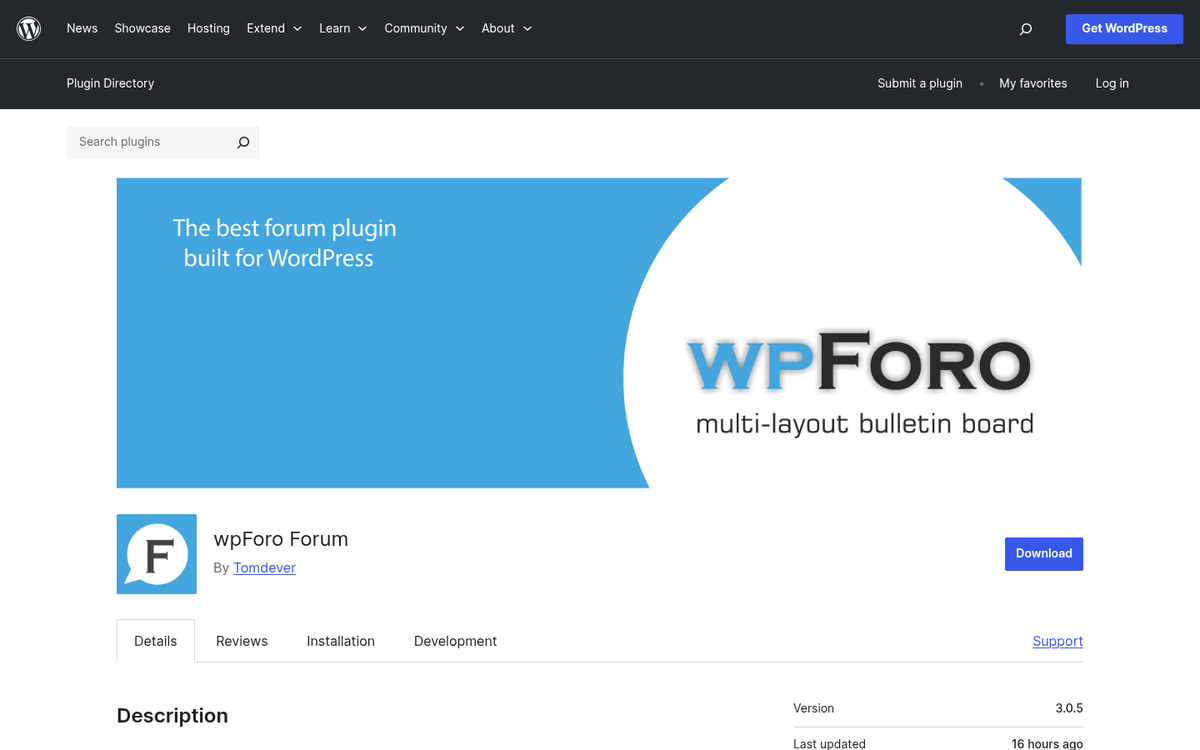Click the wpForo banner image

pos(599,332)
